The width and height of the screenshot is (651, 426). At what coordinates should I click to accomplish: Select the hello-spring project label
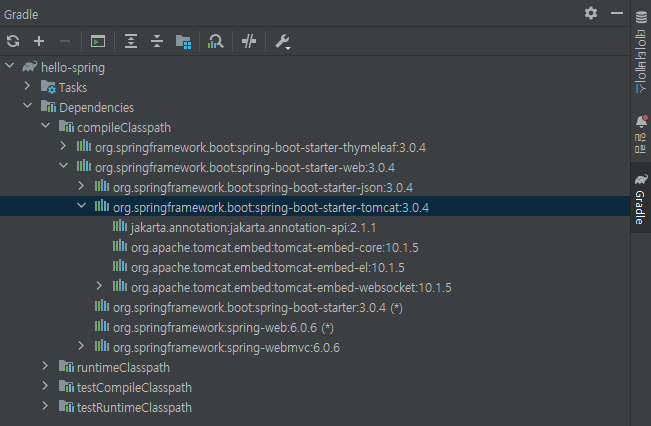point(73,67)
